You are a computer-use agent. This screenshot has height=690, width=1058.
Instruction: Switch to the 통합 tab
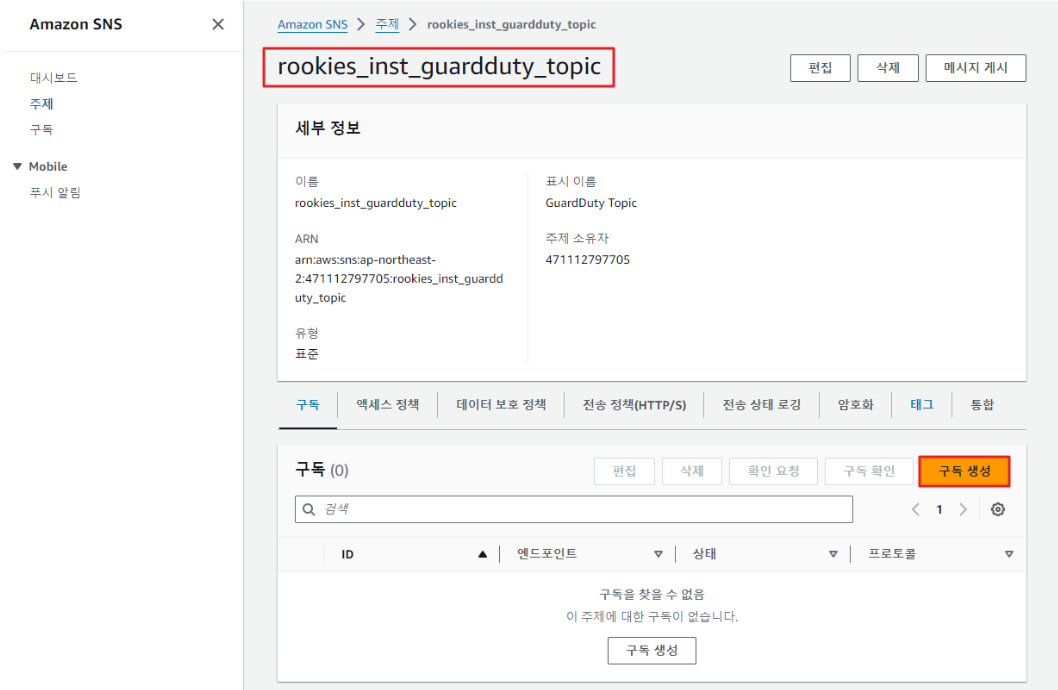[x=982, y=405]
